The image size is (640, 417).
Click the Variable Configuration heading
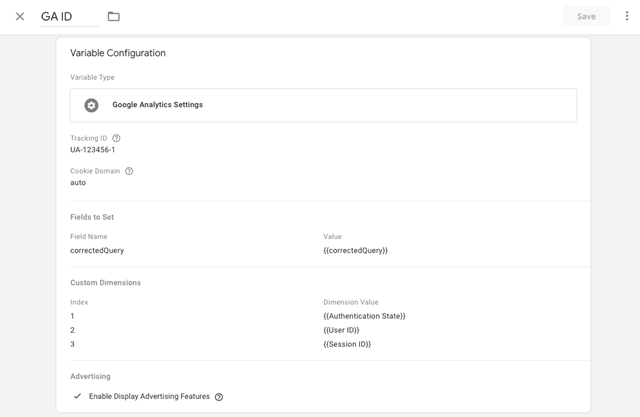pyautogui.click(x=118, y=53)
